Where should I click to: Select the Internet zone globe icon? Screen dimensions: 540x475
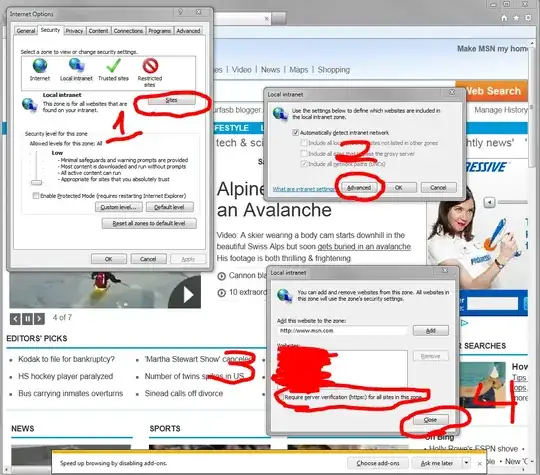[40, 65]
